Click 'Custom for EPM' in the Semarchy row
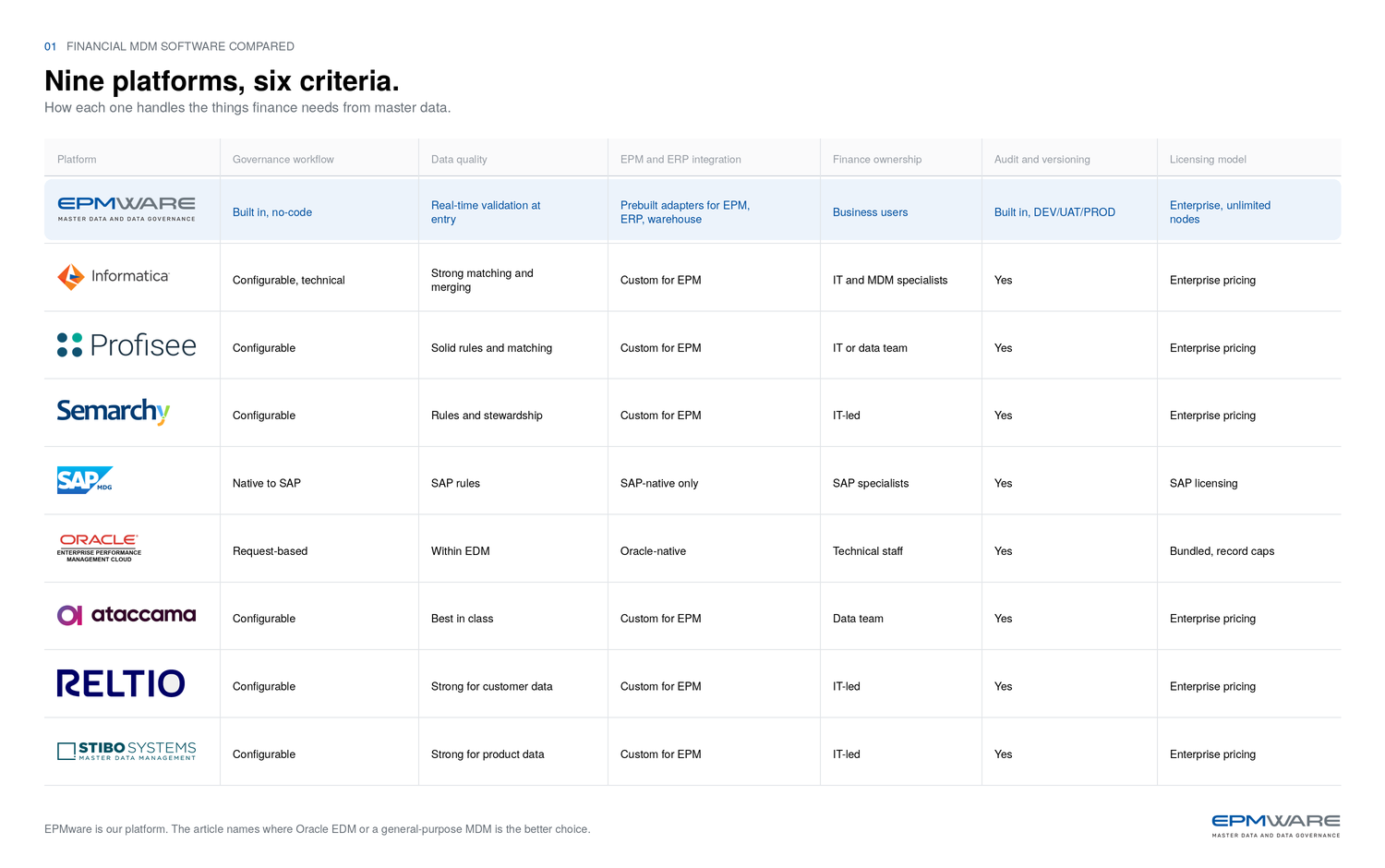Image resolution: width=1385 pixels, height=868 pixels. point(660,416)
